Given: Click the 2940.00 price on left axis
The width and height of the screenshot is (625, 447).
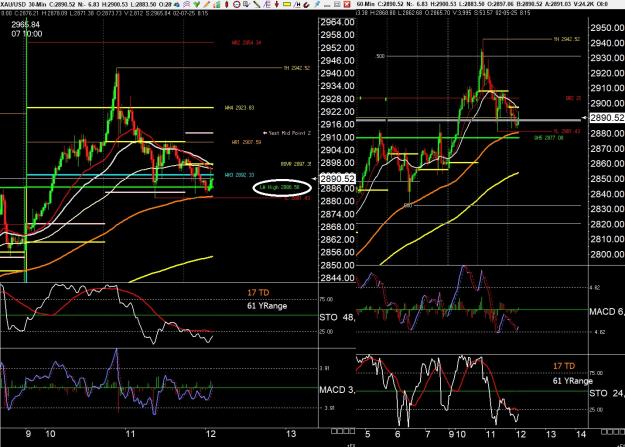Looking at the screenshot, I should click(x=337, y=73).
